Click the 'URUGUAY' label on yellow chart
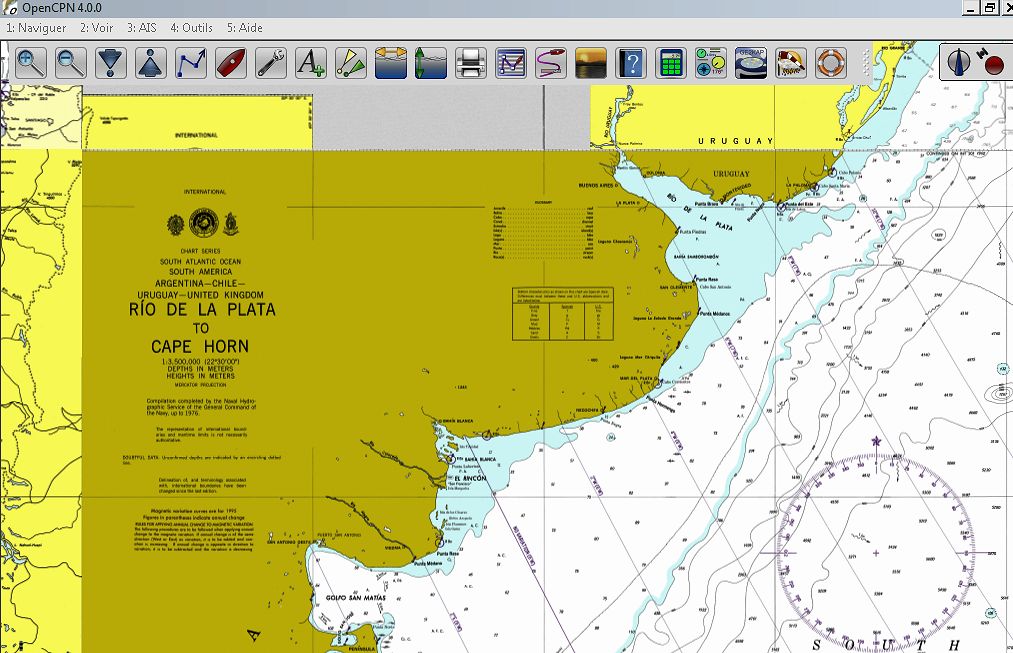This screenshot has width=1013, height=653. [735, 141]
